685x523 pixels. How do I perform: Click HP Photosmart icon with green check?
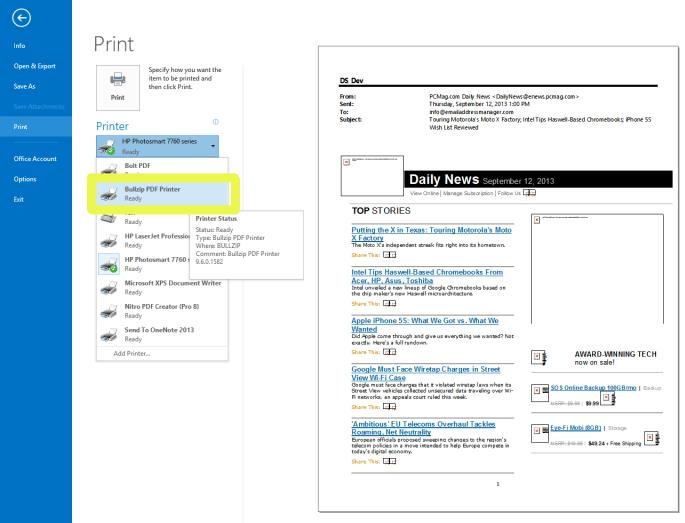(x=109, y=264)
